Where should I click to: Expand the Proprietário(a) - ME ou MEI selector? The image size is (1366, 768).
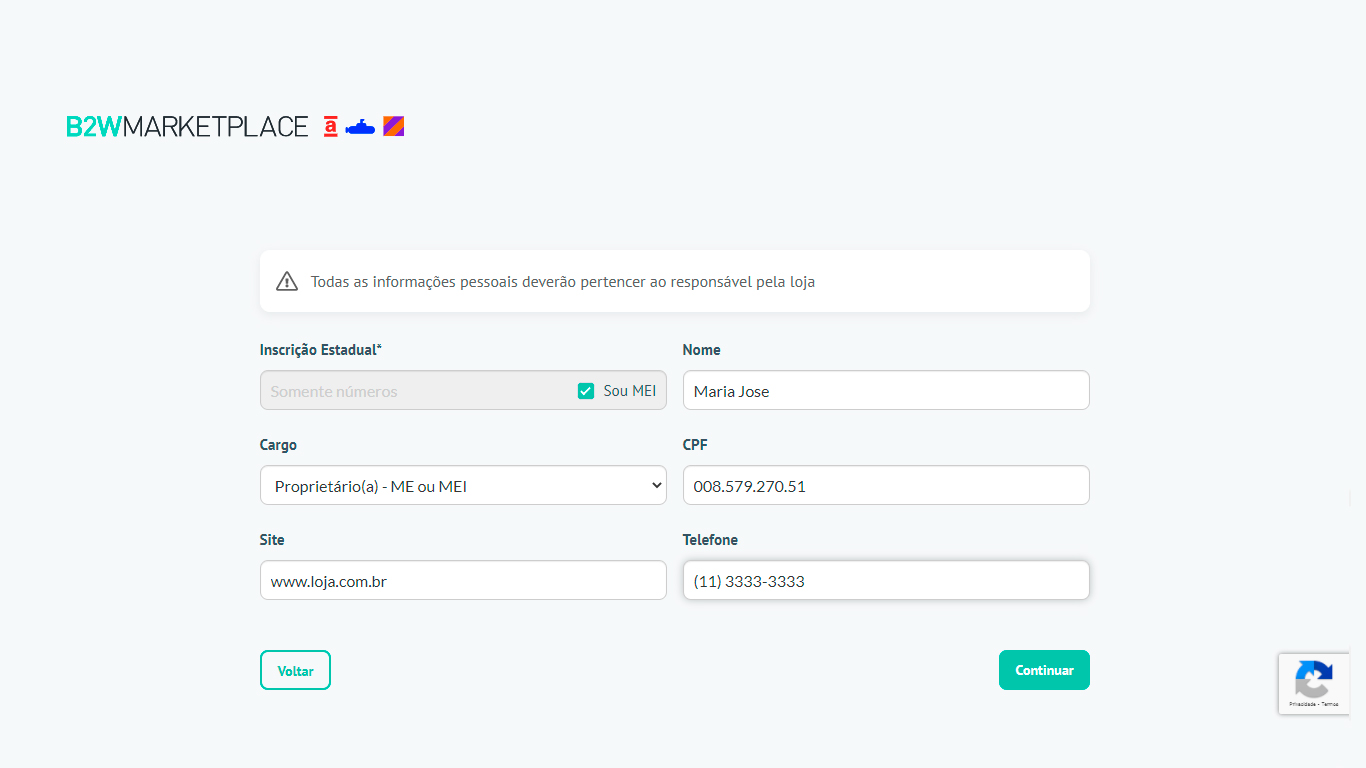(x=462, y=485)
